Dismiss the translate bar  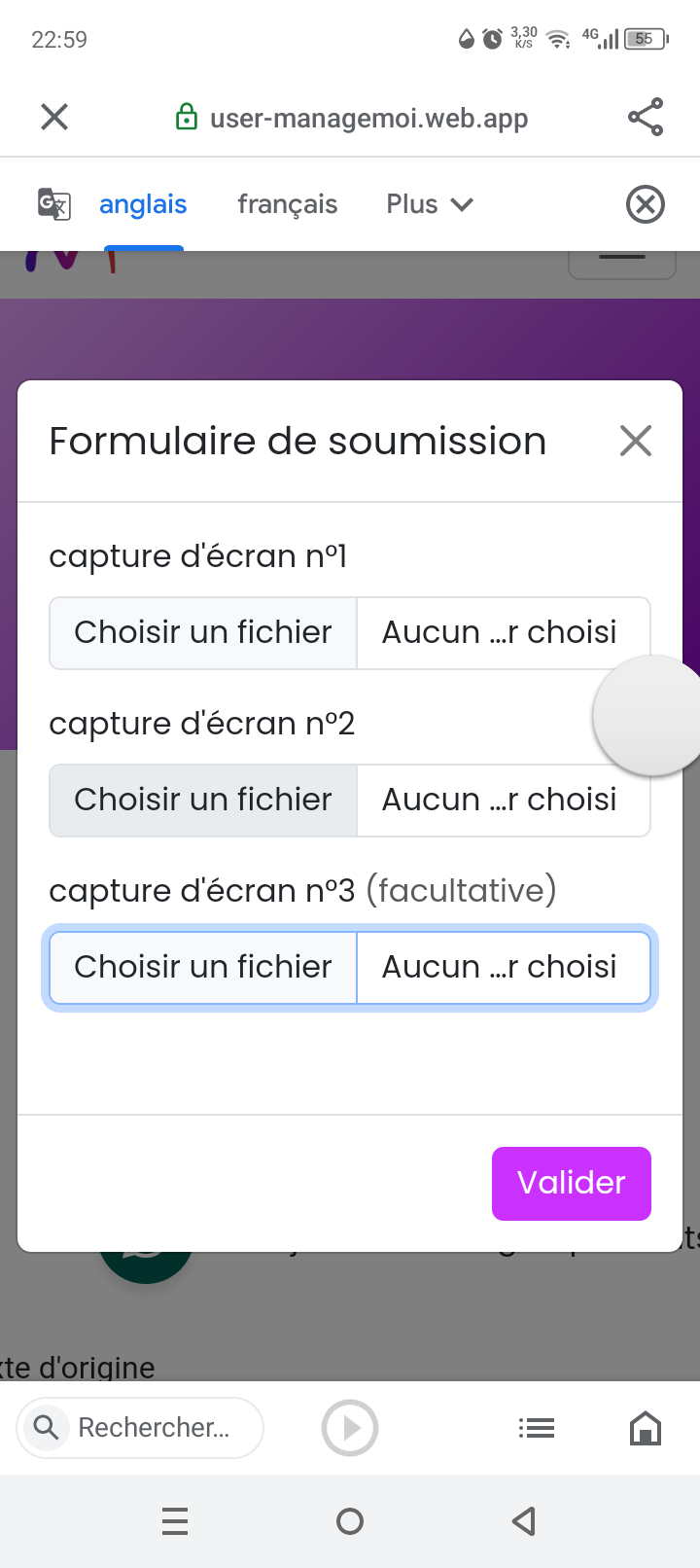(645, 204)
